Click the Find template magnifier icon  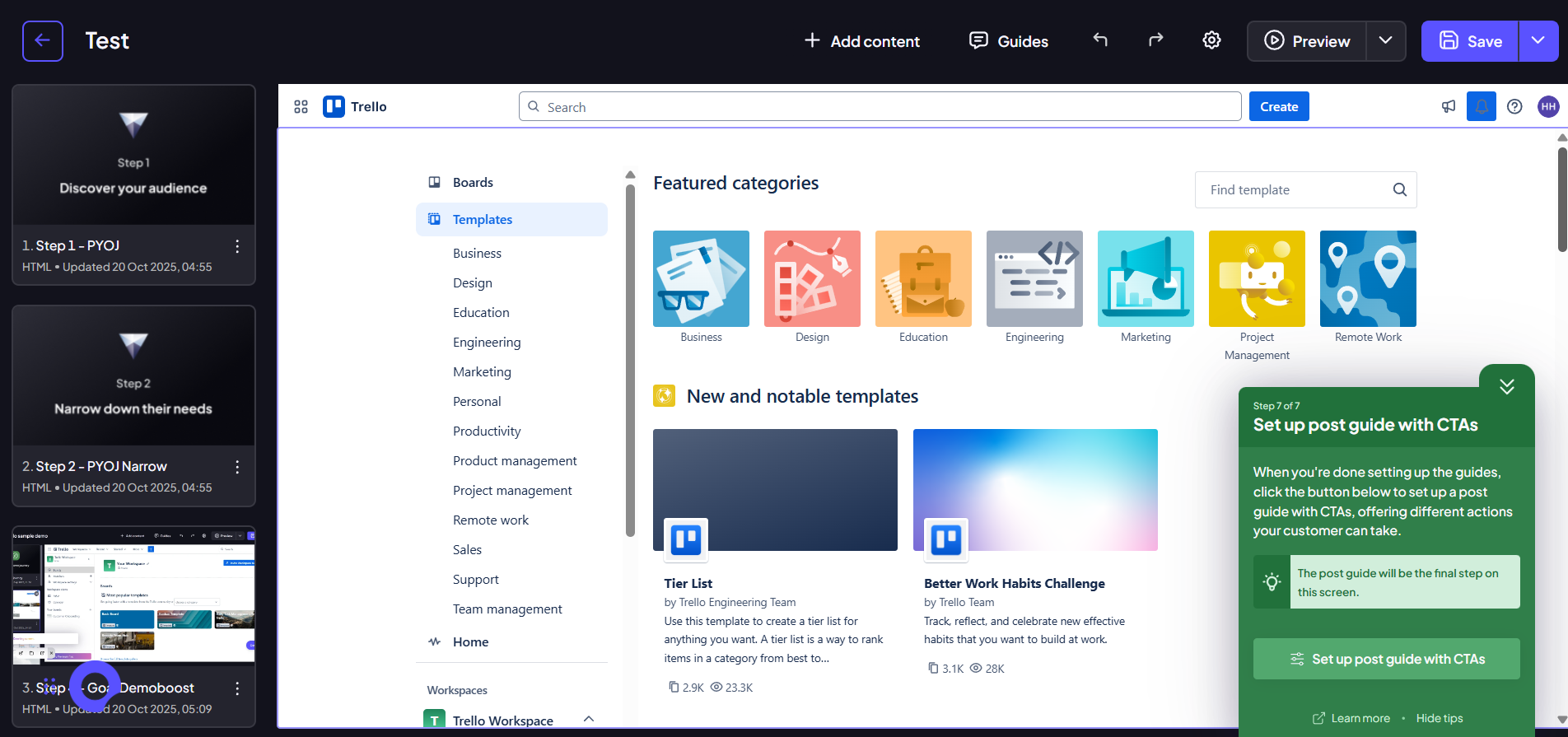pyautogui.click(x=1399, y=190)
